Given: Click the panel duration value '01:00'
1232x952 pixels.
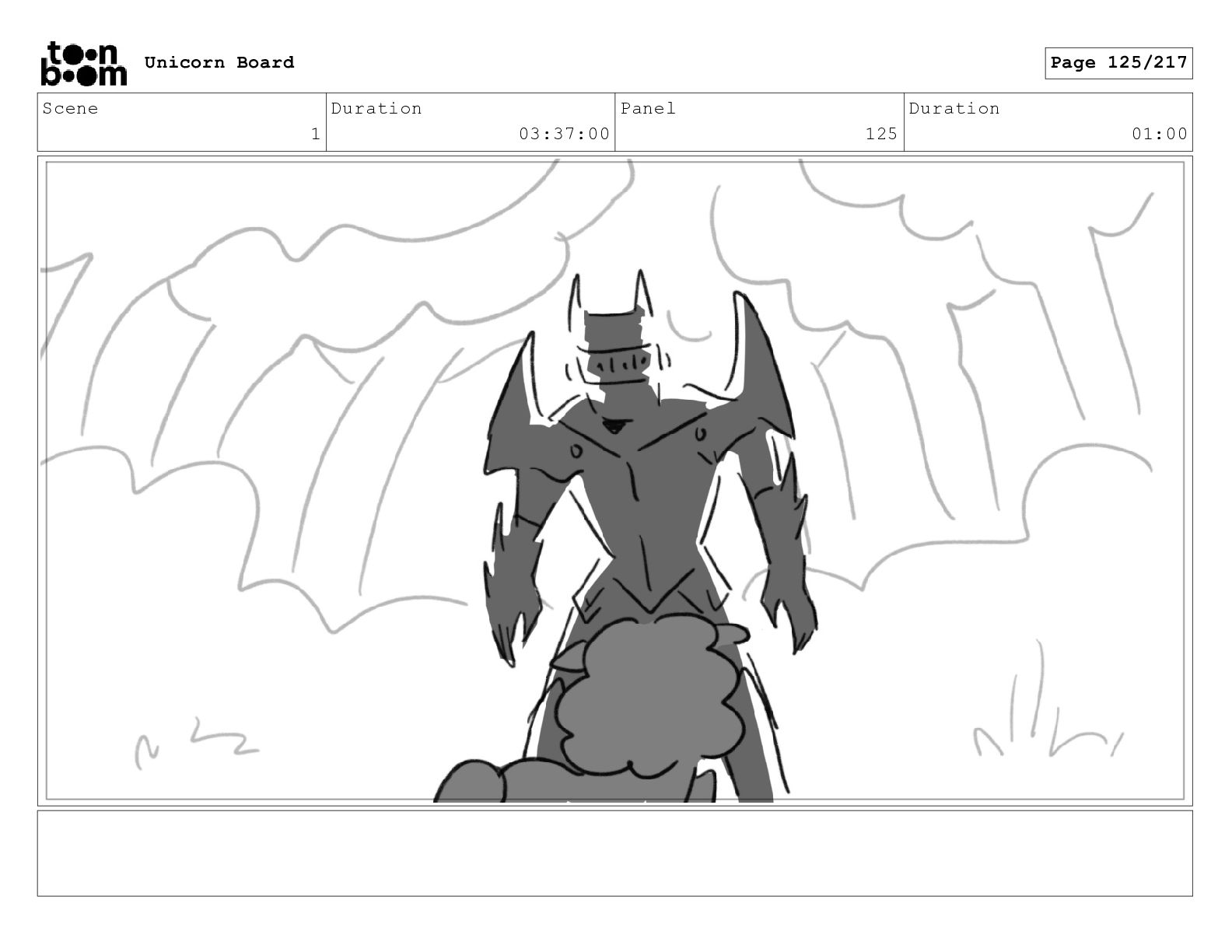Looking at the screenshot, I should pyautogui.click(x=1160, y=134).
